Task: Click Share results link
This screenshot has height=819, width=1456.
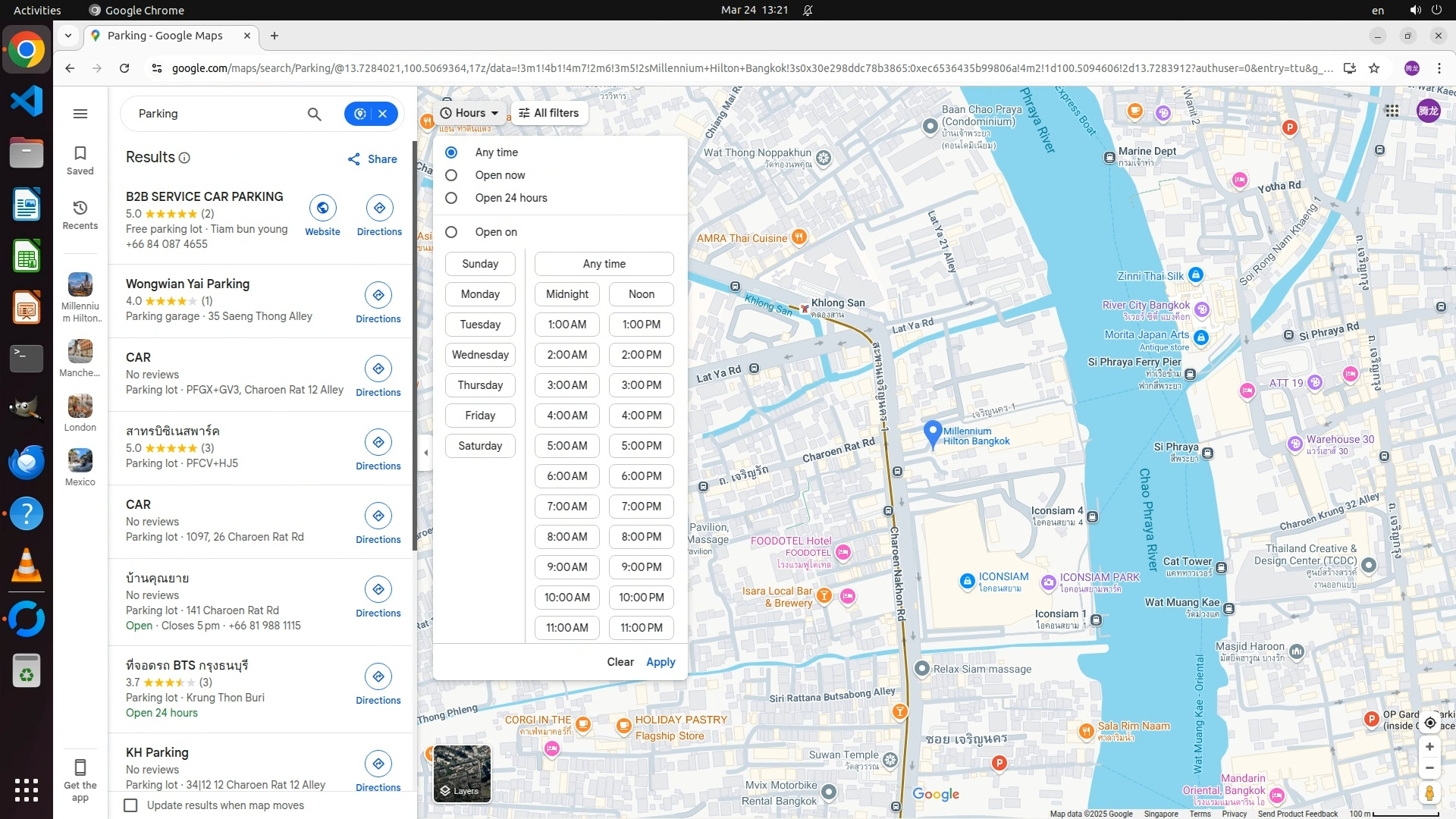Action: click(x=372, y=159)
